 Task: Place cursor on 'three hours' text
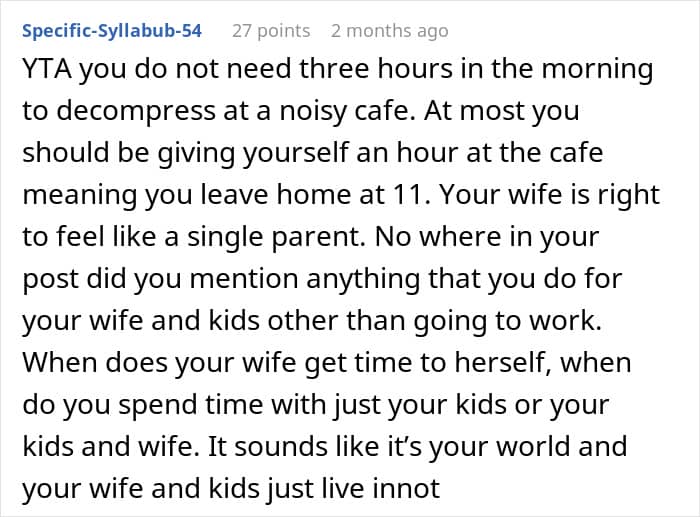(x=376, y=69)
